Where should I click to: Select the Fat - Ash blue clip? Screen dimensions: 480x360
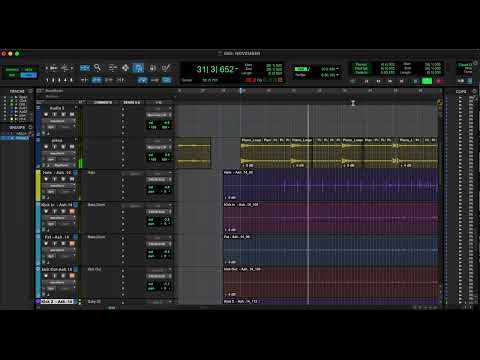[331, 250]
